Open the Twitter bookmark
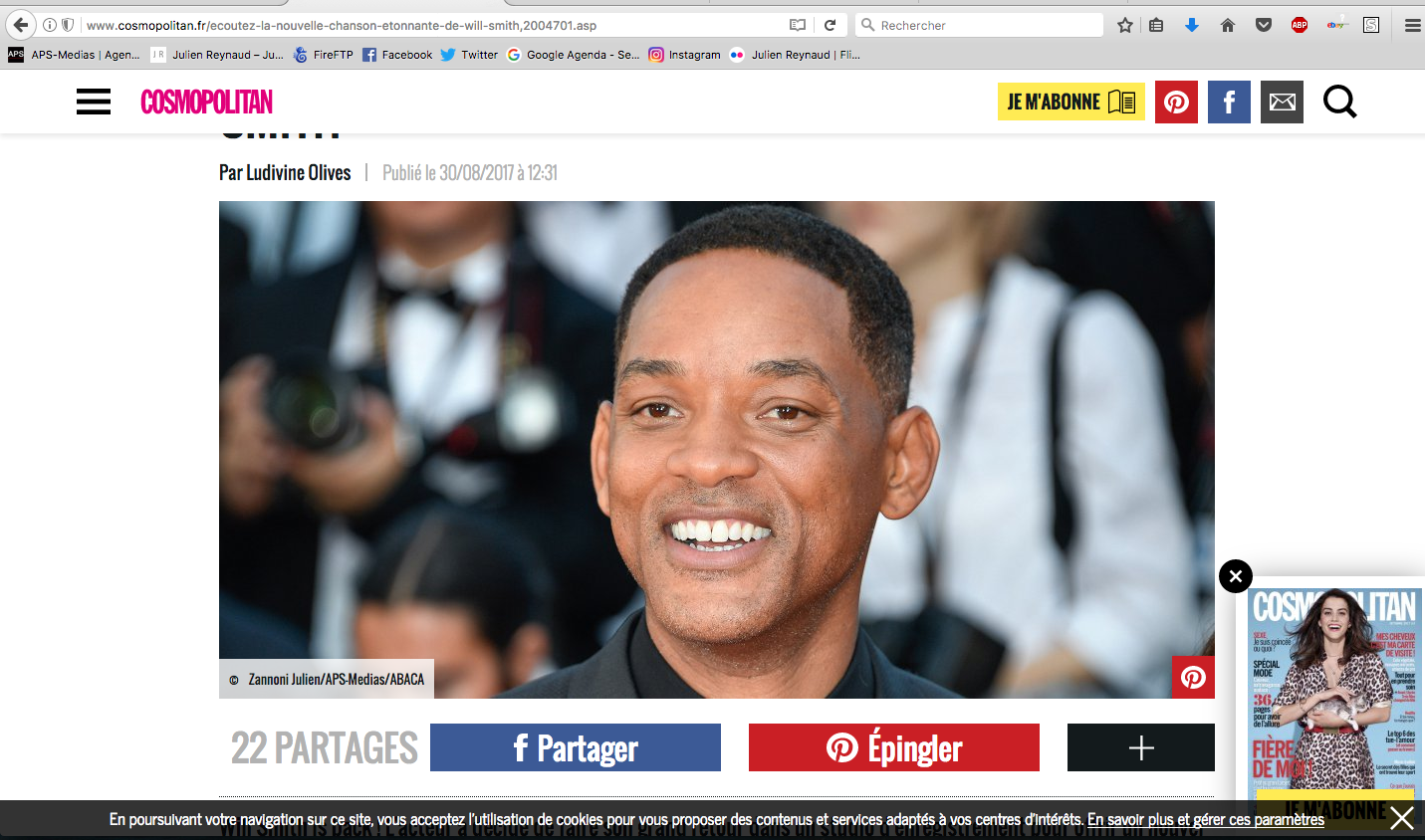The width and height of the screenshot is (1425, 840). click(469, 55)
